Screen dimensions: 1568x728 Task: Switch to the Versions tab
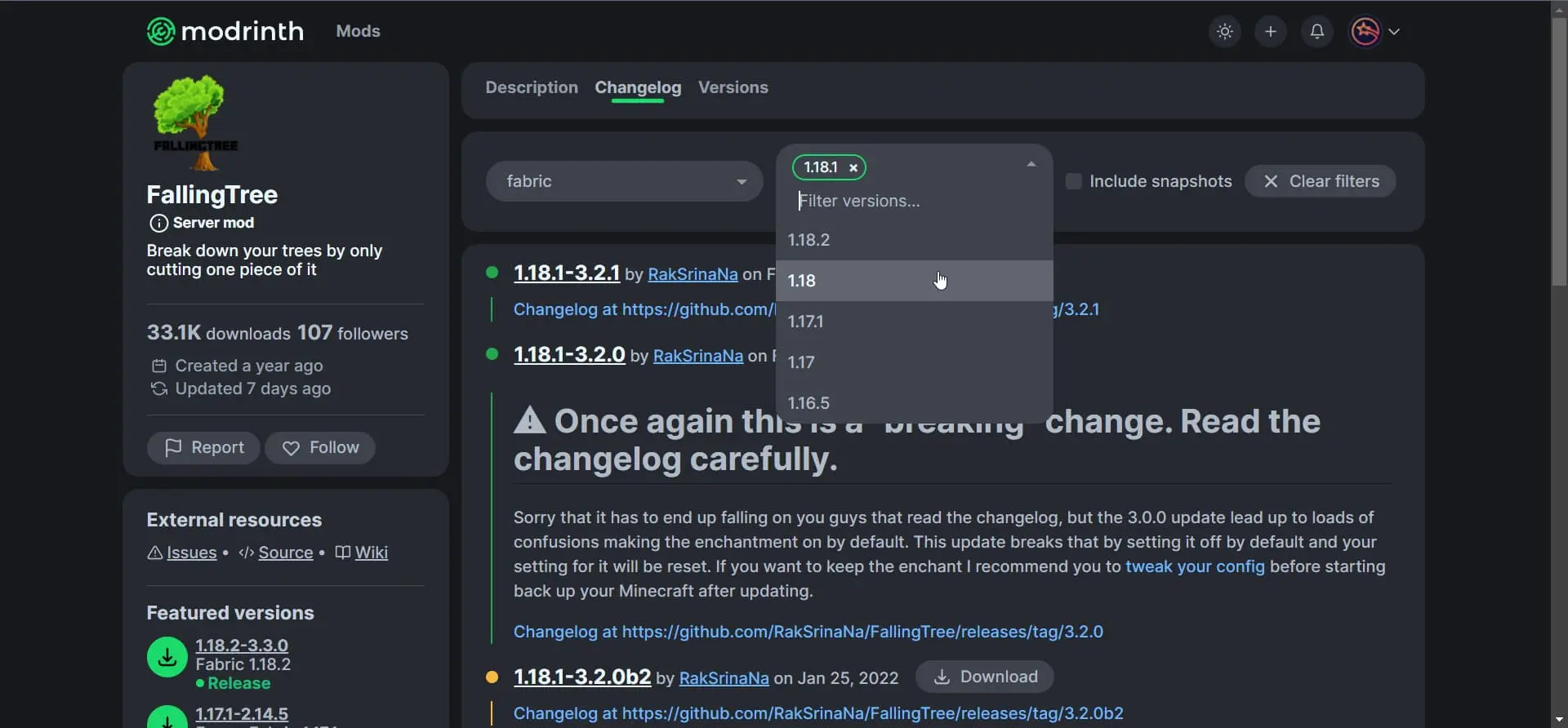coord(733,88)
